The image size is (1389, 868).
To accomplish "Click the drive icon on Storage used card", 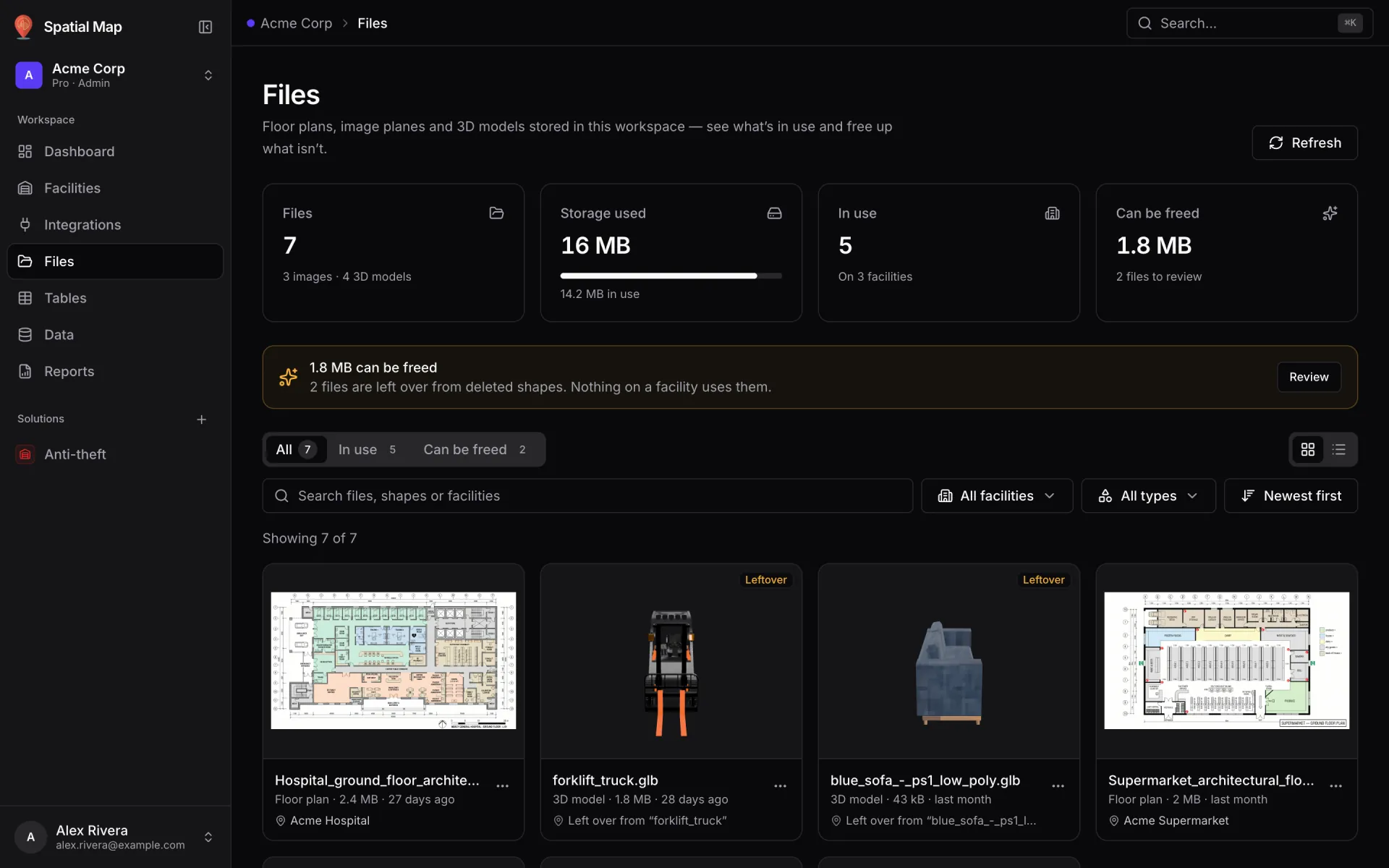I will click(x=774, y=213).
